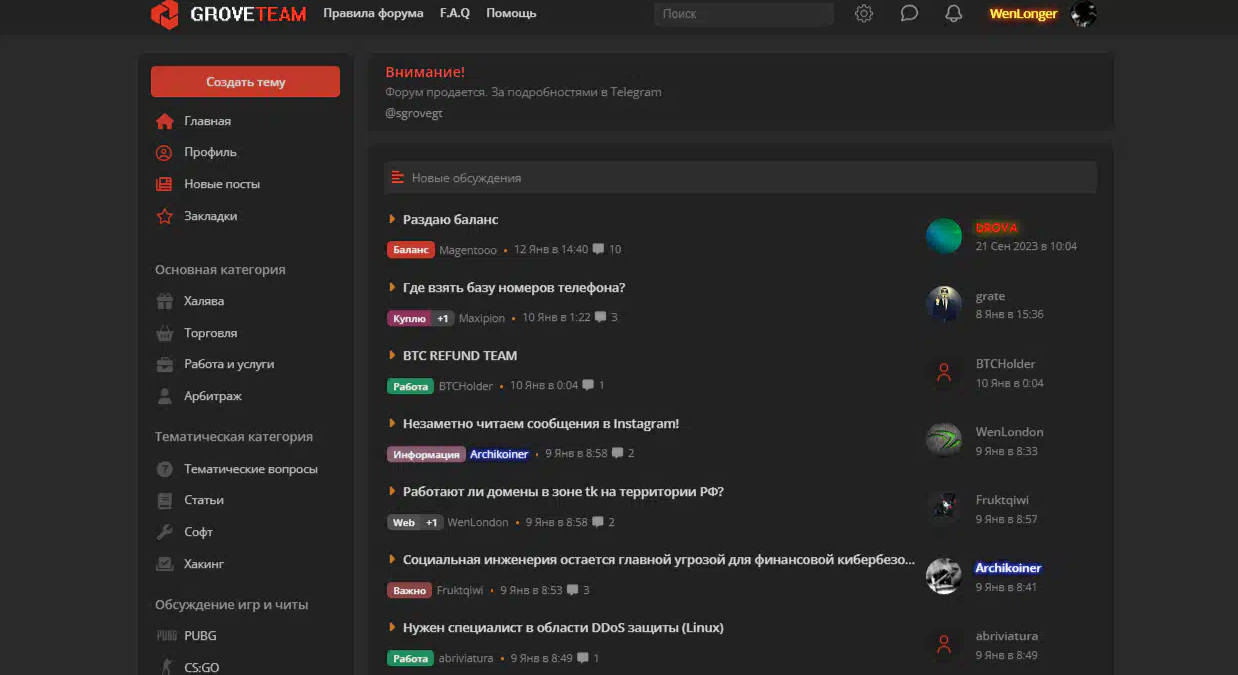Click the GroveTeam logo icon
The height and width of the screenshot is (675, 1238).
(x=165, y=14)
